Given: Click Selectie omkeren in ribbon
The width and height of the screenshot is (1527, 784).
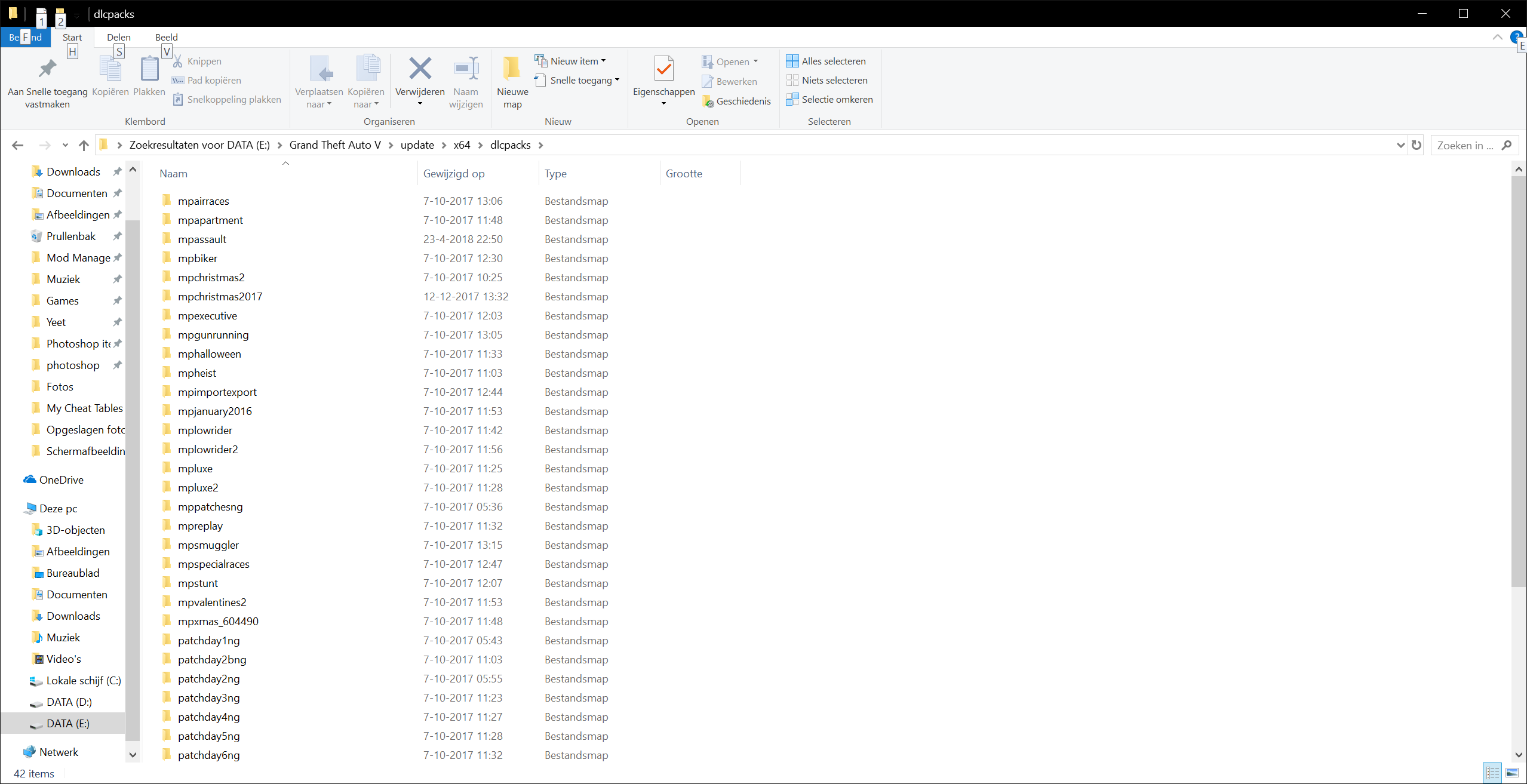Looking at the screenshot, I should (x=837, y=100).
